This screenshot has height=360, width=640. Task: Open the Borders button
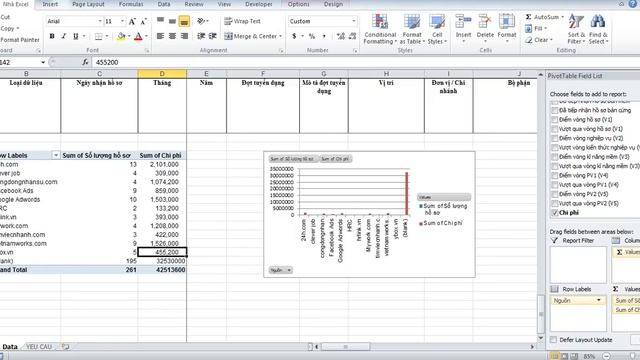point(98,36)
